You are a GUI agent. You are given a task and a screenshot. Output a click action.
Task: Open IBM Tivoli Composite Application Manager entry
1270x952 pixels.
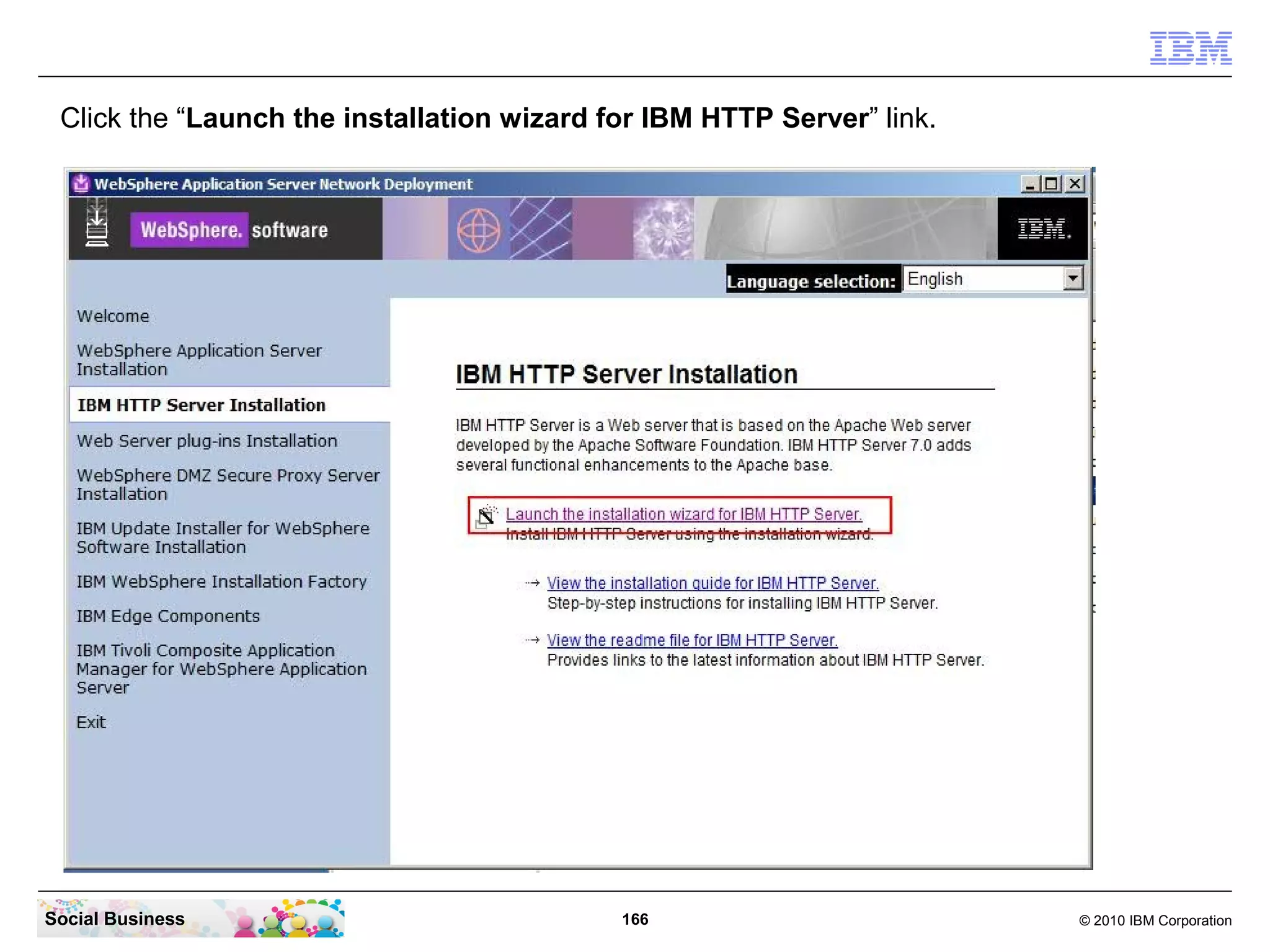tap(221, 669)
